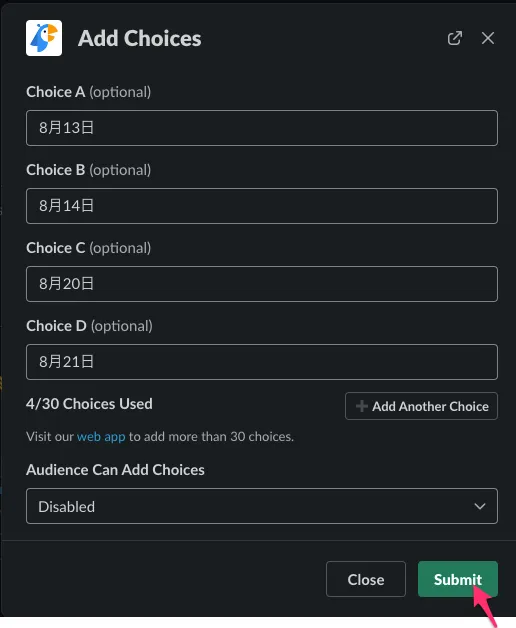Click the Add Another Choice button
The image size is (516, 628).
click(x=421, y=406)
